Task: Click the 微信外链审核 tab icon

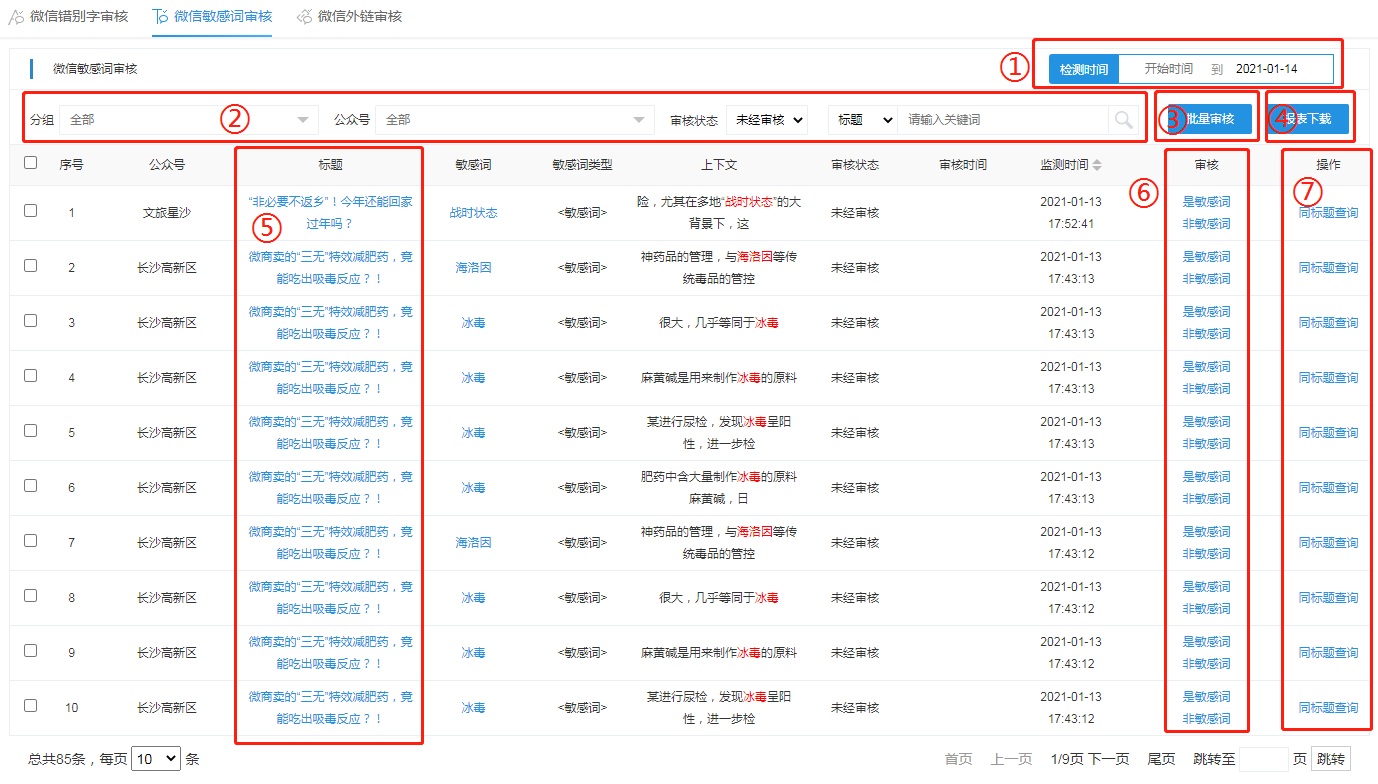Action: click(x=304, y=16)
